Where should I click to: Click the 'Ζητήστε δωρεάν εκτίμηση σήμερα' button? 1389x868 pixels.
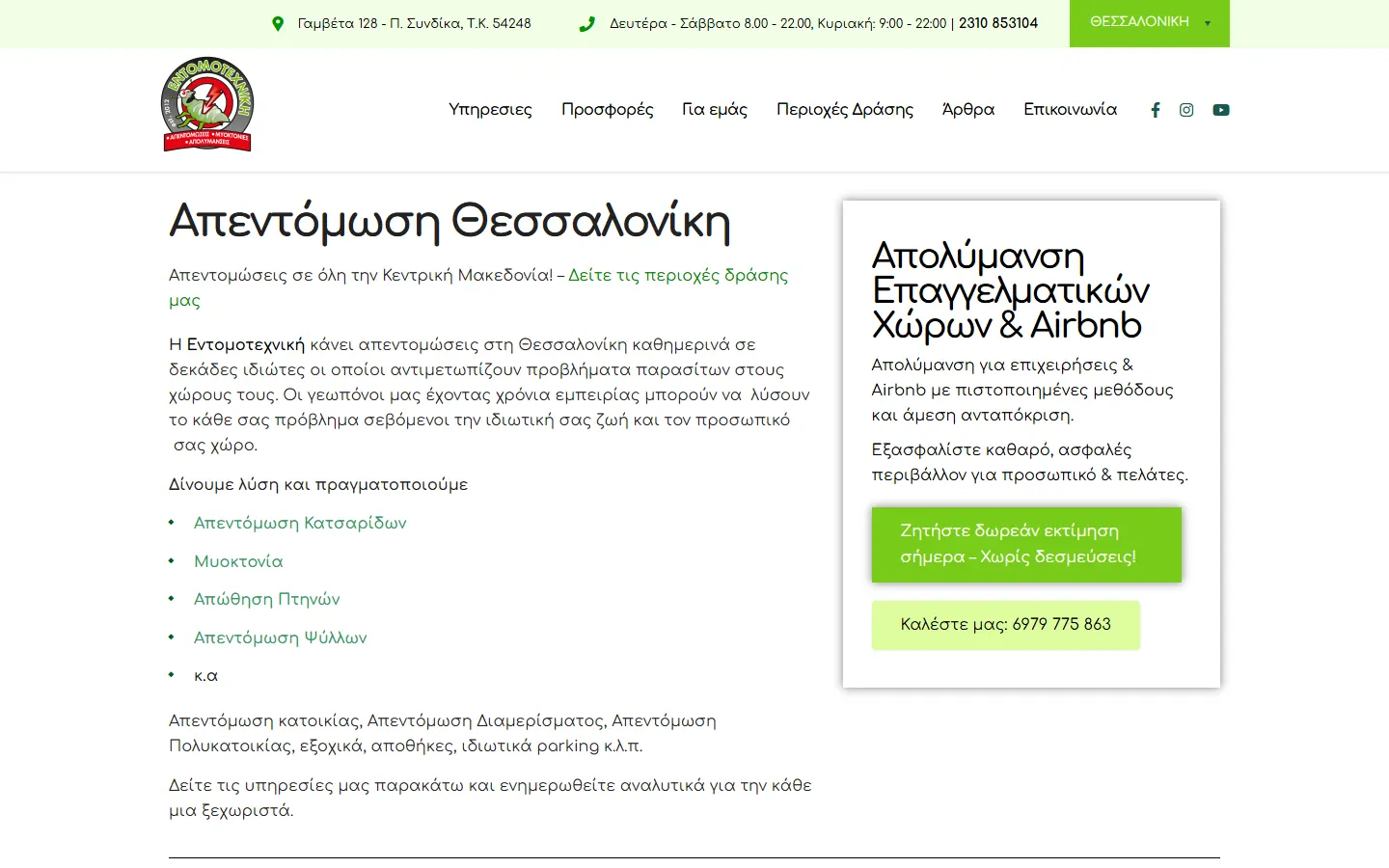click(x=1026, y=544)
